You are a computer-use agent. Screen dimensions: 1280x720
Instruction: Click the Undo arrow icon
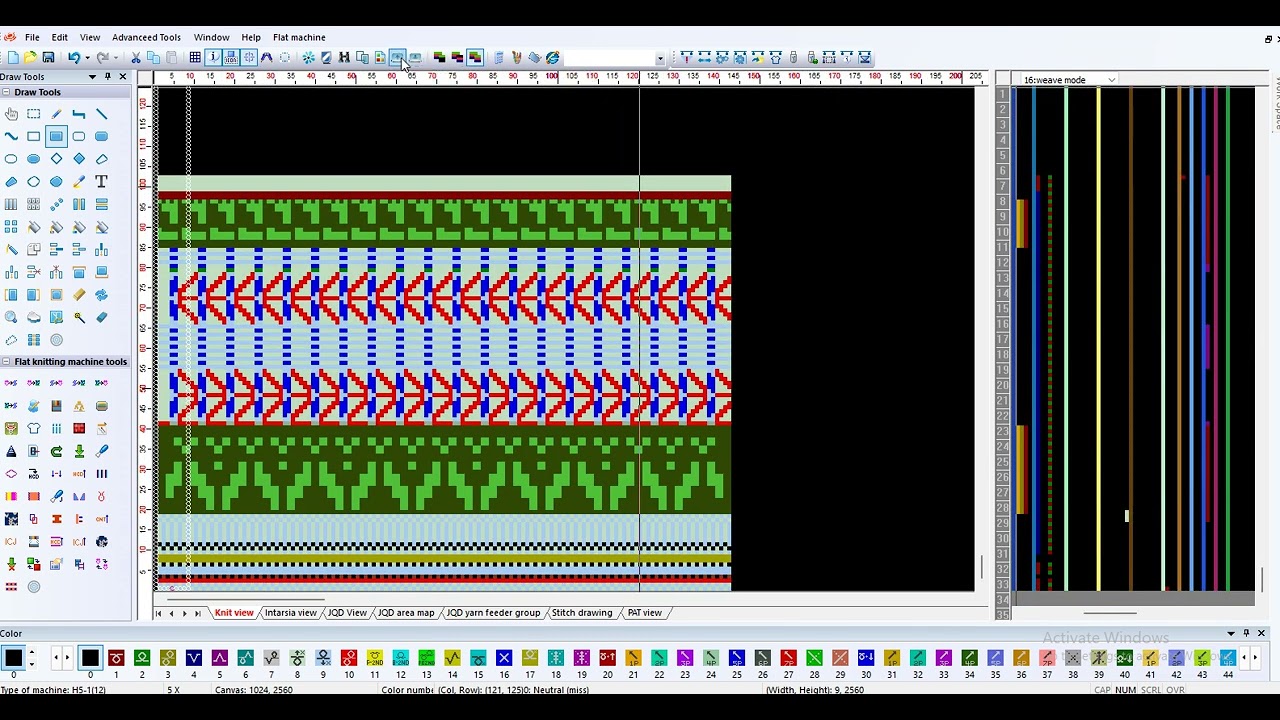[74, 58]
